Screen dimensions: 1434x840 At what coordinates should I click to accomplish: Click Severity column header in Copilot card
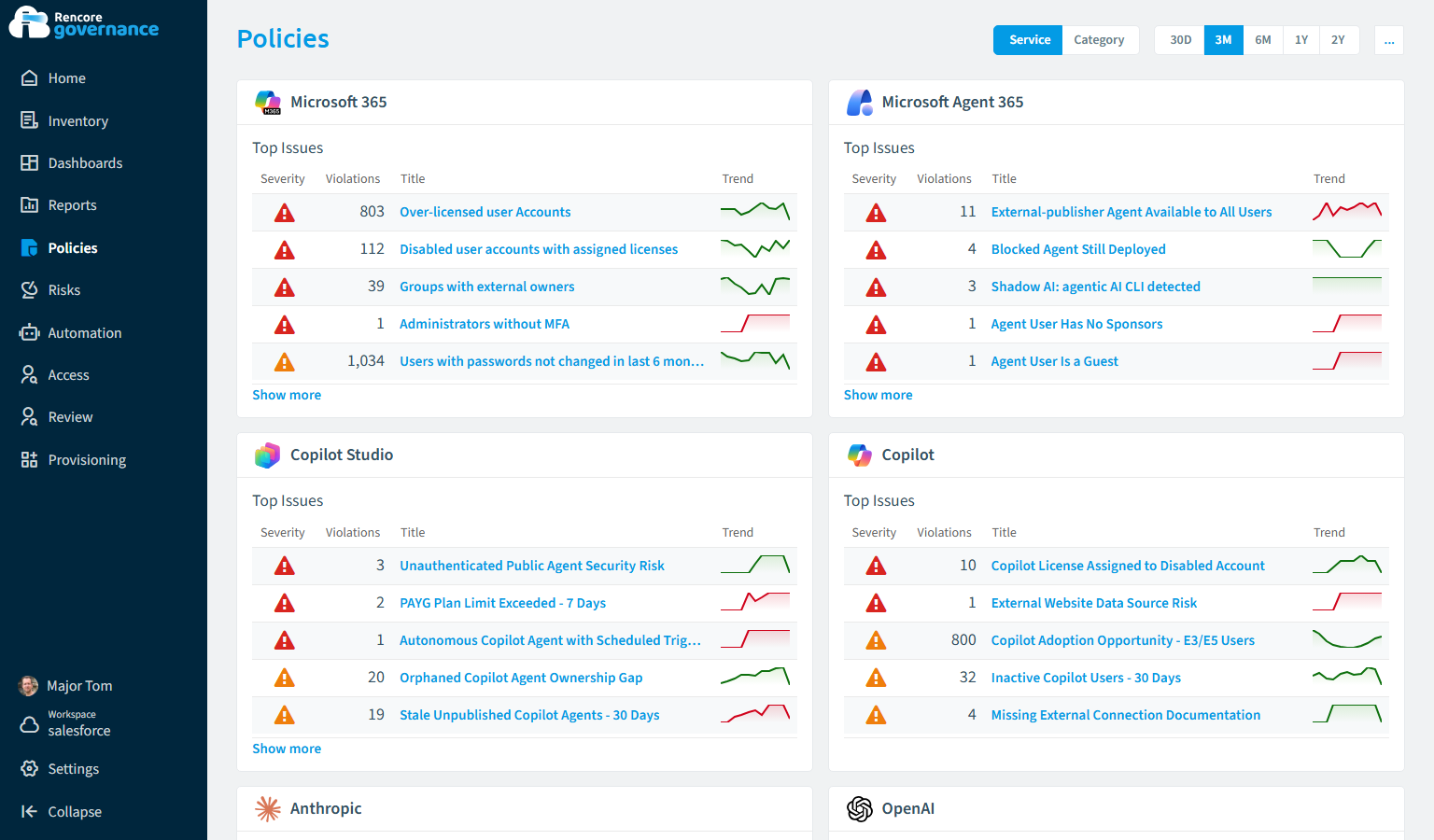coord(874,533)
